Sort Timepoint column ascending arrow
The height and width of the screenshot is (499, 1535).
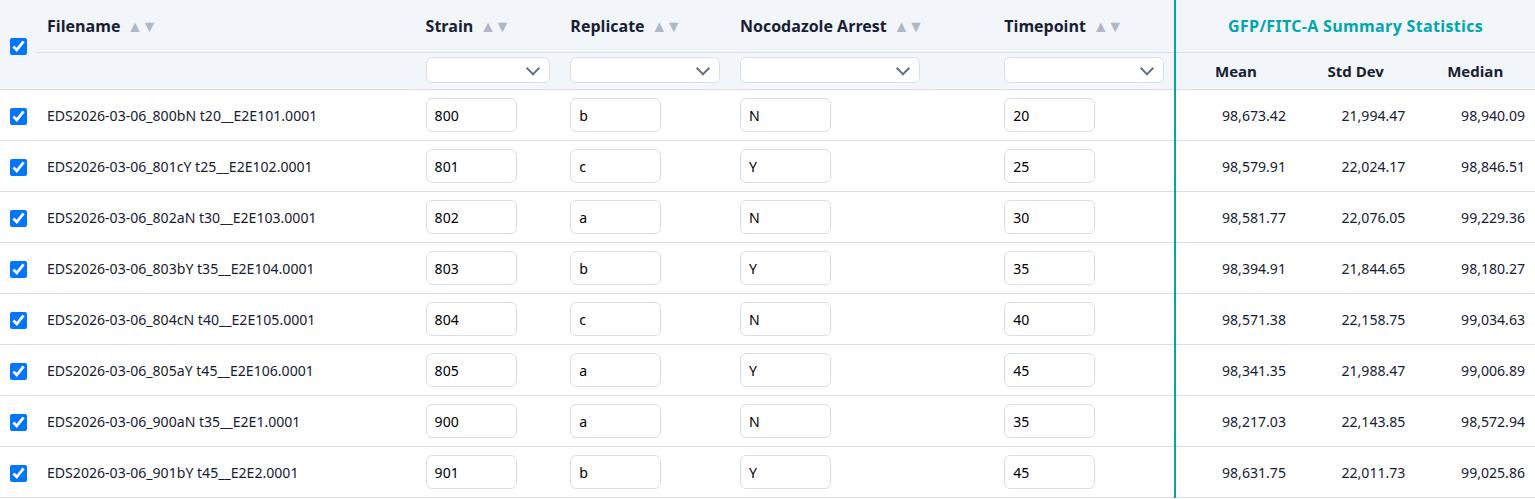1100,27
